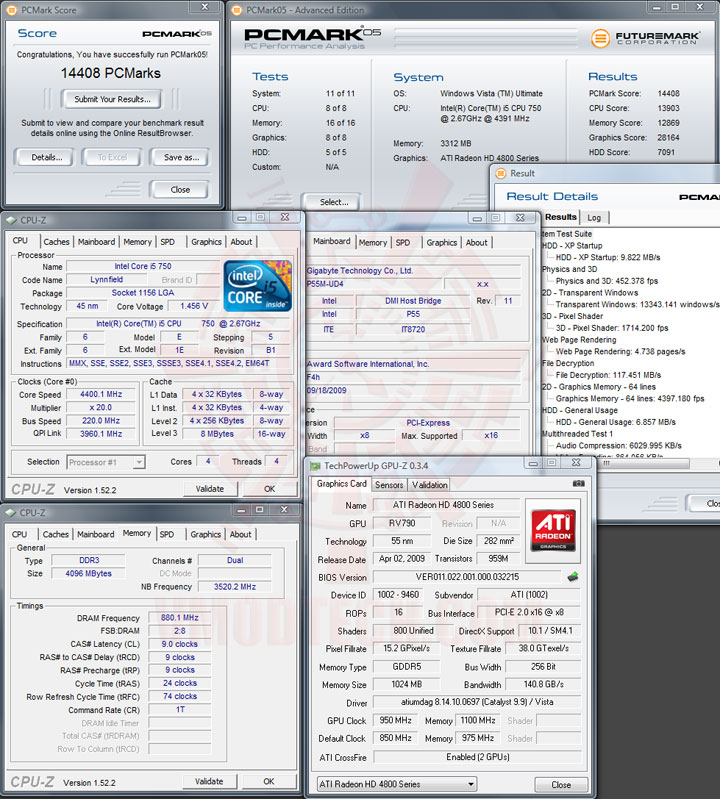Click the BIOS Version field in GPU-Z

click(x=467, y=577)
